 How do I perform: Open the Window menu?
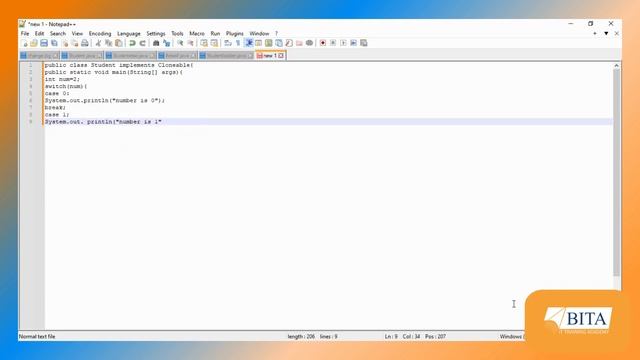click(259, 33)
